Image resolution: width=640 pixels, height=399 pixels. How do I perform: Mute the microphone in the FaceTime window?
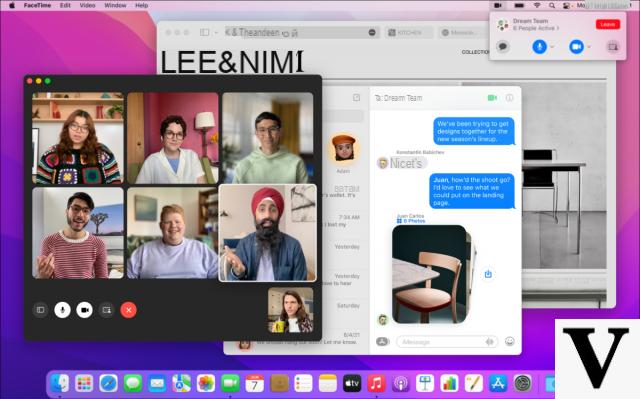(62, 310)
